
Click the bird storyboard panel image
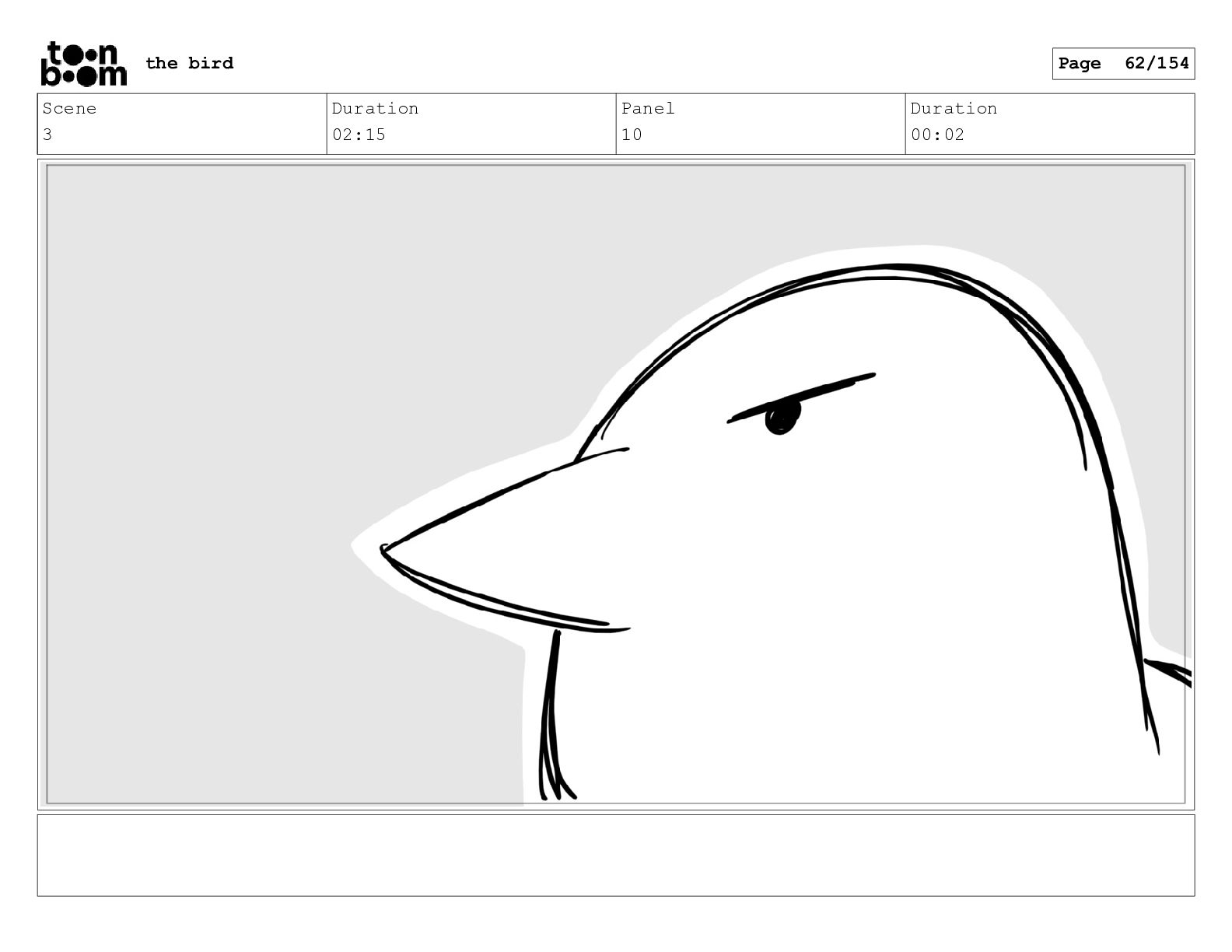point(616,484)
